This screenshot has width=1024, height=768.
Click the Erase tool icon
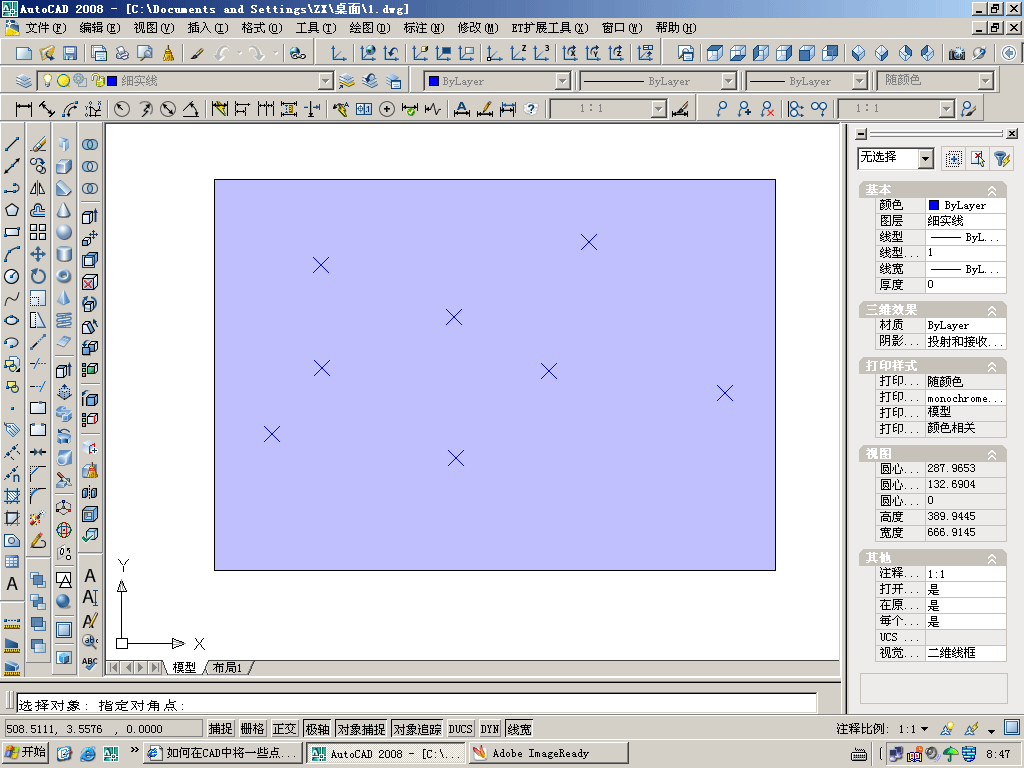coord(38,144)
